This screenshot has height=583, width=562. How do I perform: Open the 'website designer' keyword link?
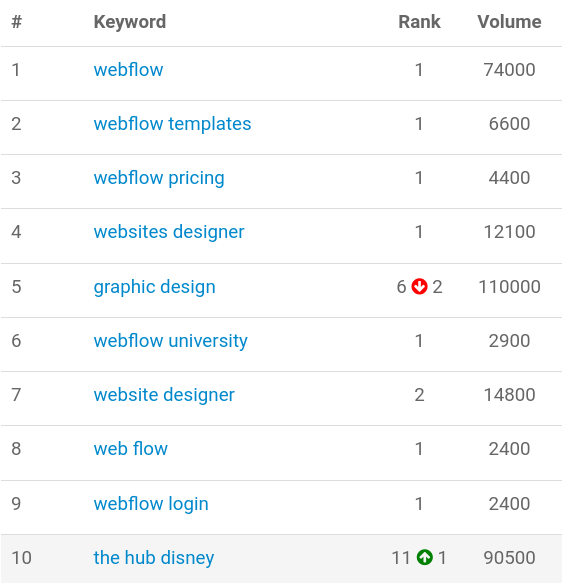pyautogui.click(x=164, y=395)
